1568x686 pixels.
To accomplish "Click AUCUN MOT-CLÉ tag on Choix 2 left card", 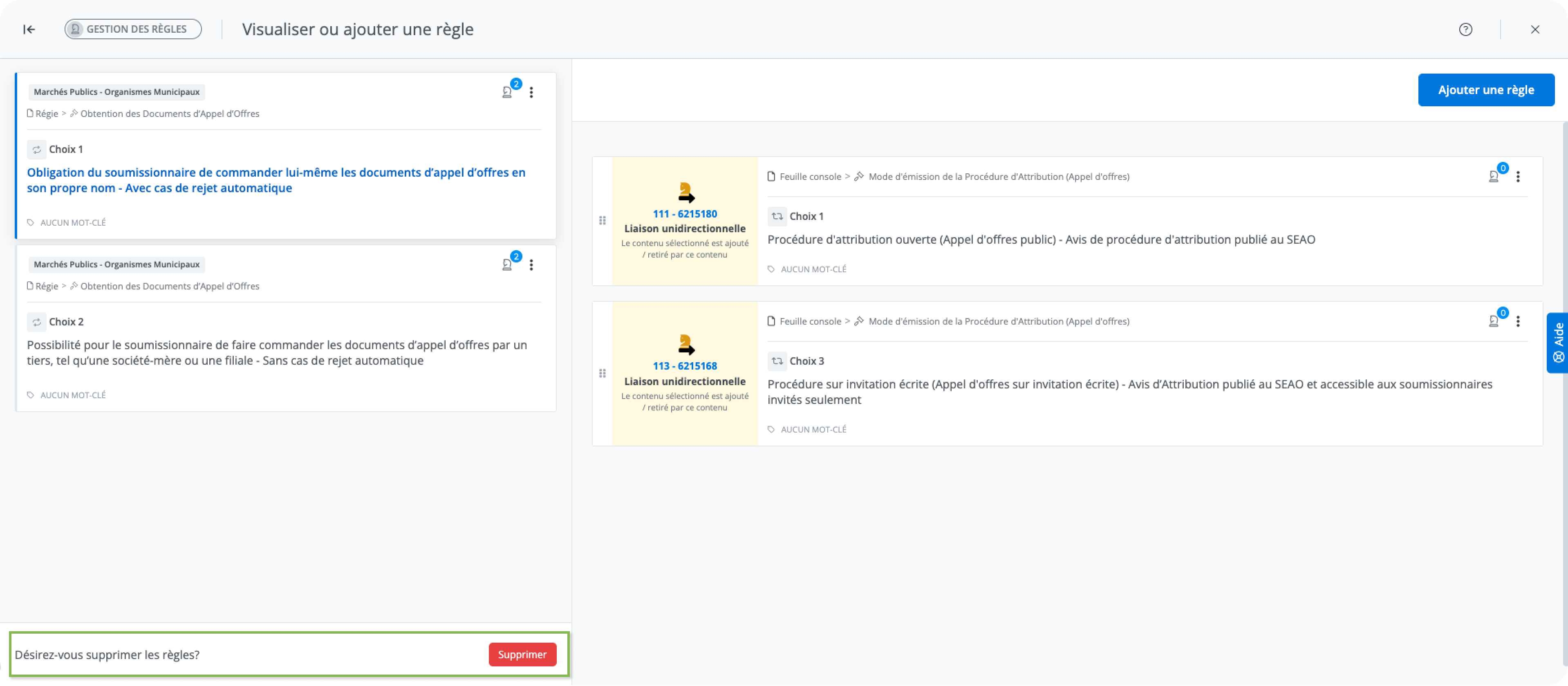I will (x=67, y=395).
